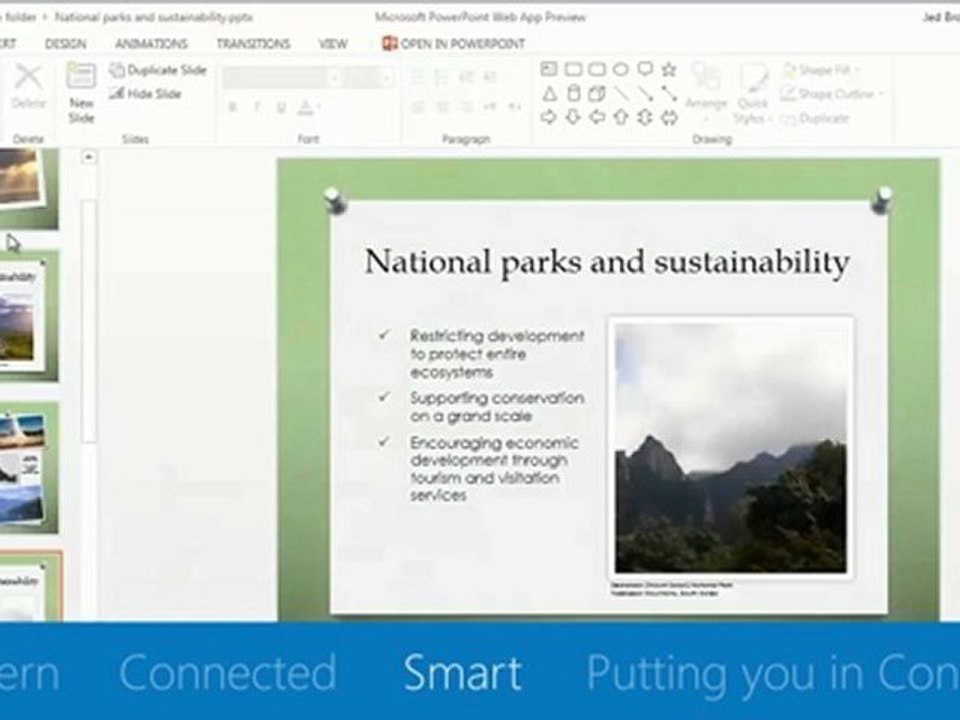This screenshot has height=720, width=960.
Task: Click the slide title National parks and sustainability
Action: click(x=607, y=262)
